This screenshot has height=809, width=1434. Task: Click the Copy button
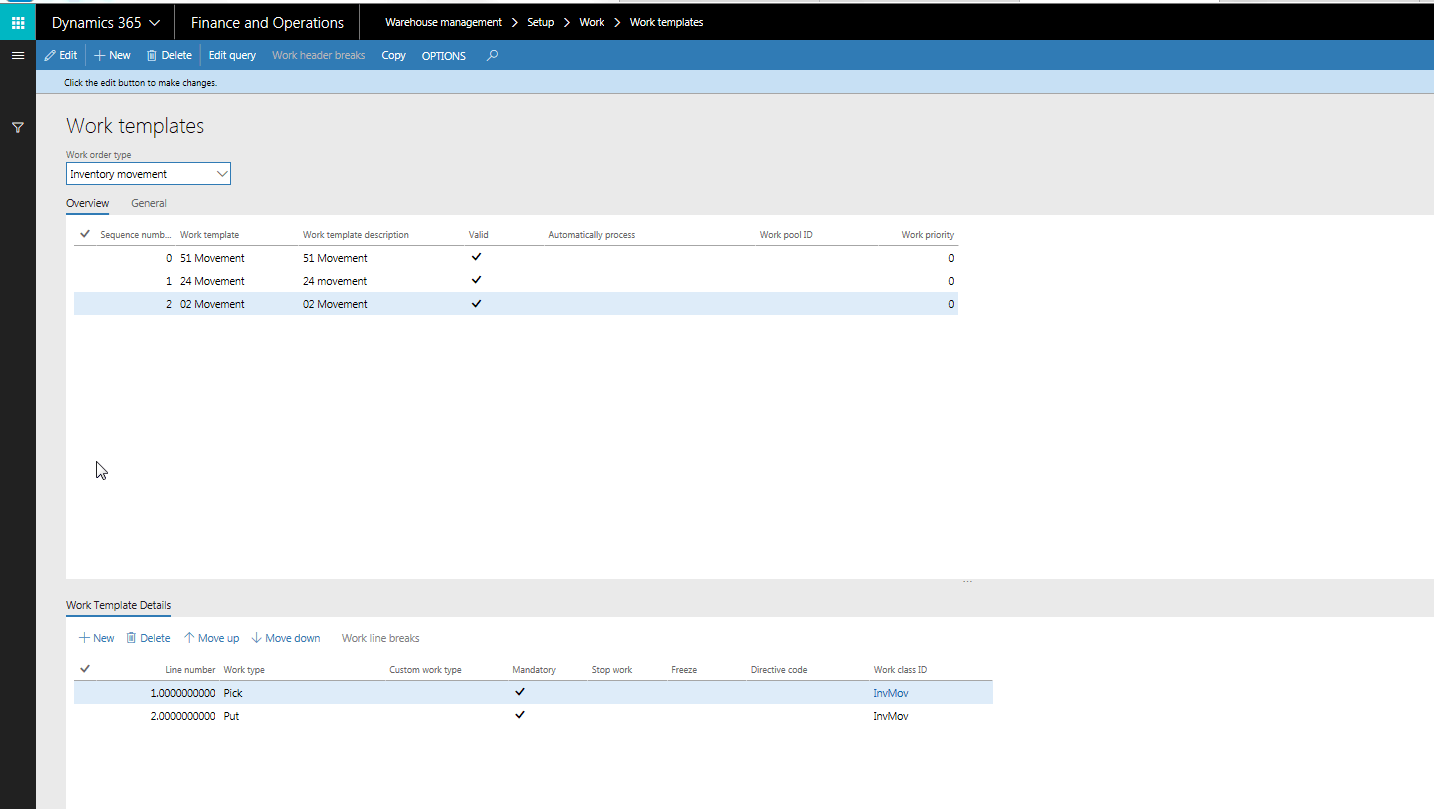pyautogui.click(x=393, y=56)
